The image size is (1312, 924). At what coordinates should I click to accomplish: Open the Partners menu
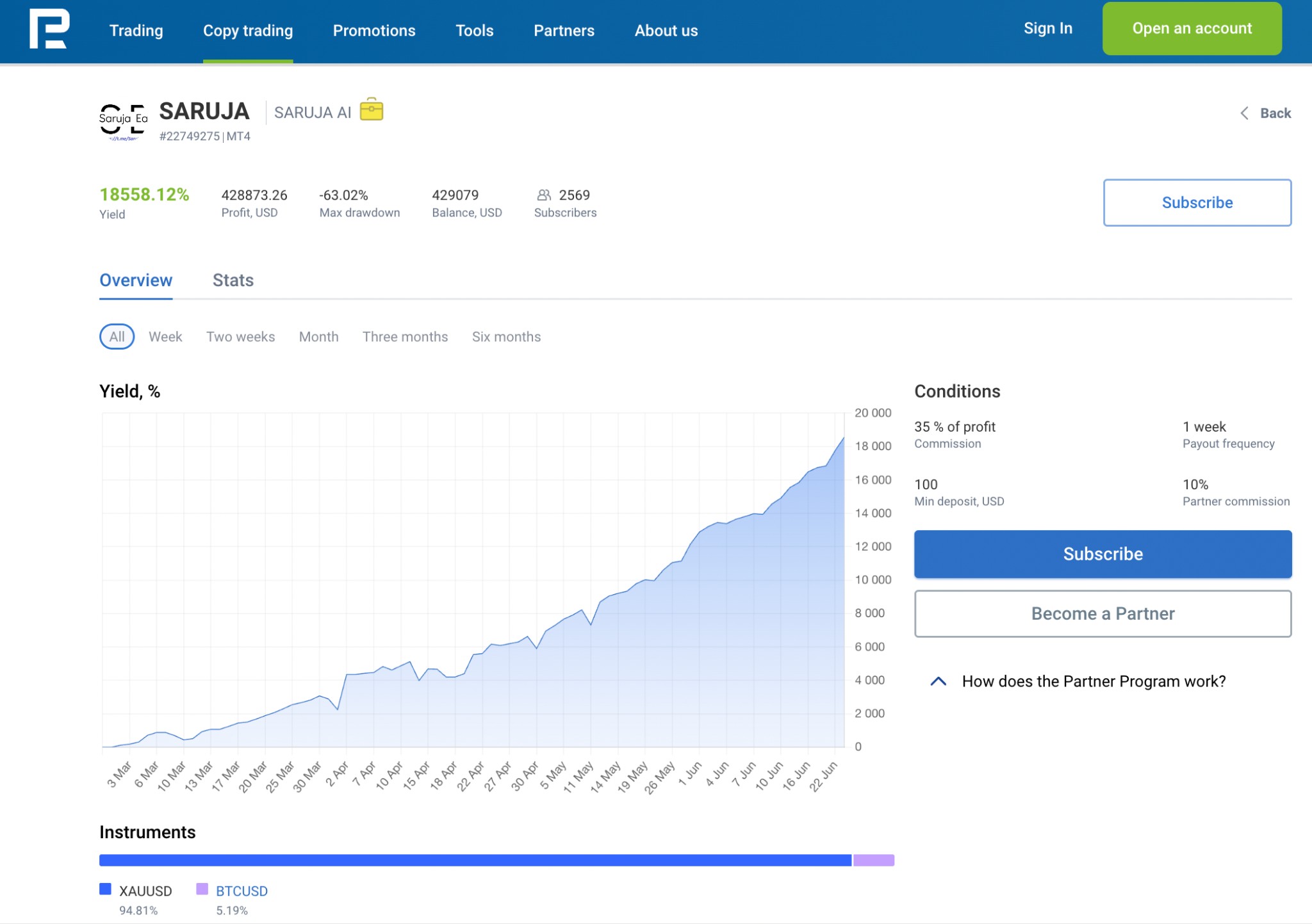(x=564, y=31)
